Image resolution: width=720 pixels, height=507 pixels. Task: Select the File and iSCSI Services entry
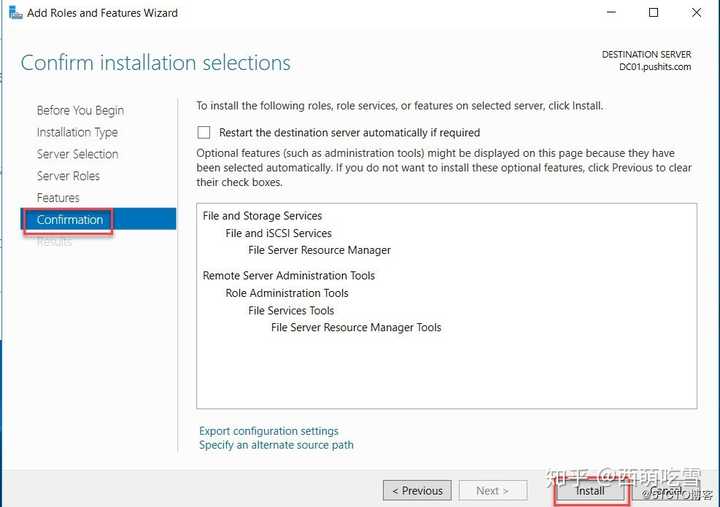coord(278,233)
